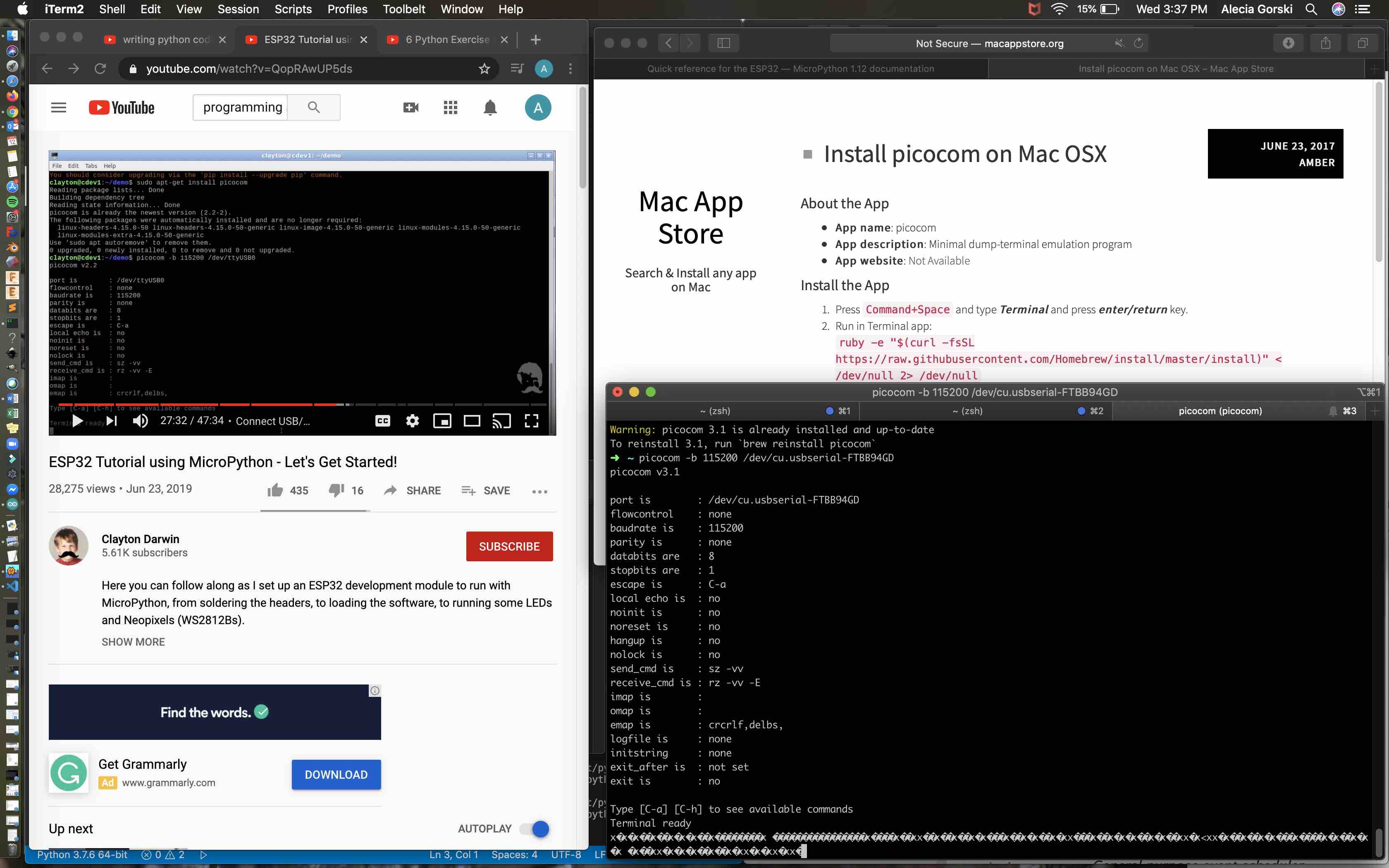
Task: Expand description with SHOW MORE
Action: (133, 642)
